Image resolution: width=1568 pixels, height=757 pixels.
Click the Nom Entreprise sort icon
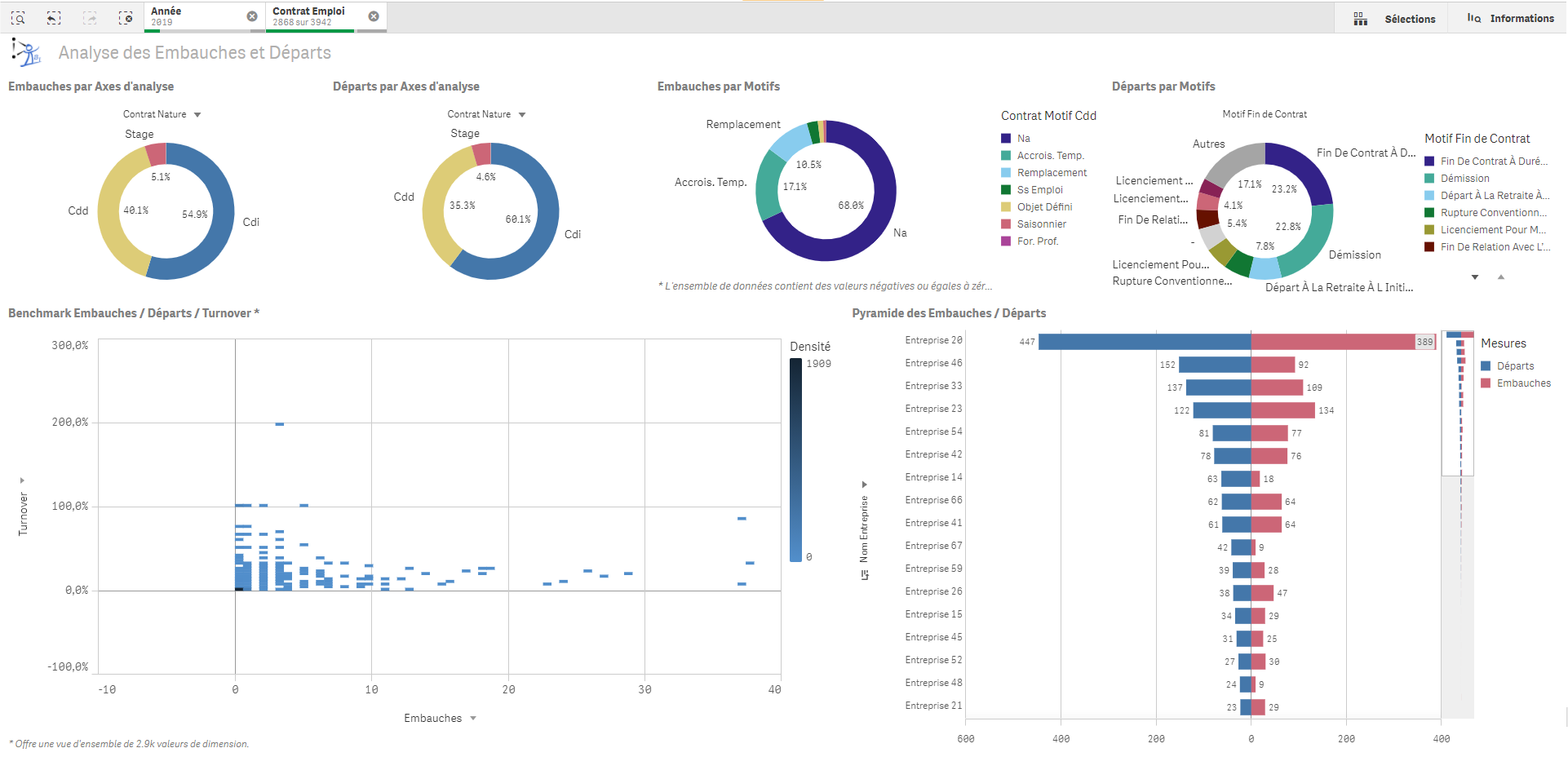click(x=865, y=575)
